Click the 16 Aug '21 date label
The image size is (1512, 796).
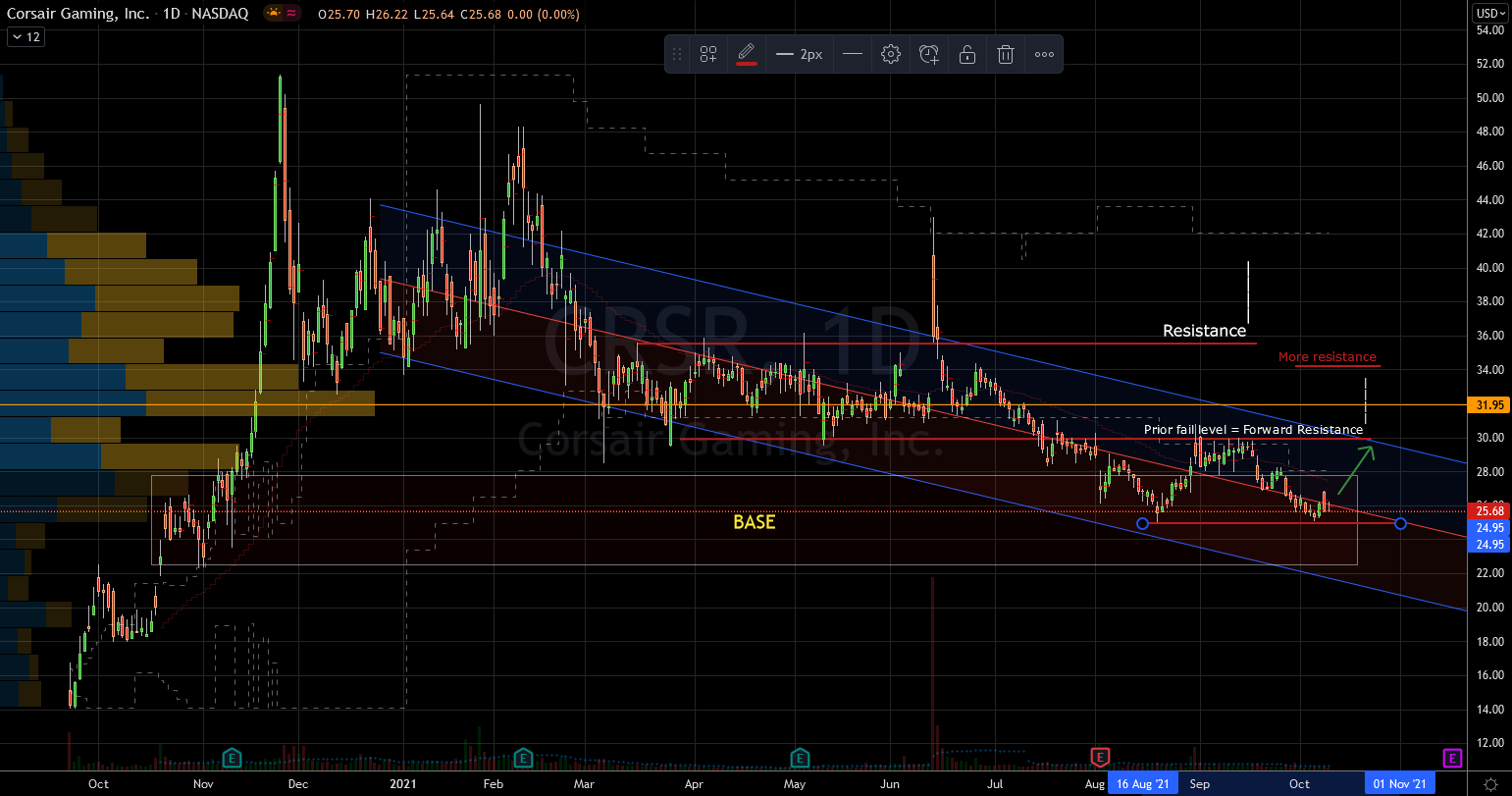click(1142, 783)
